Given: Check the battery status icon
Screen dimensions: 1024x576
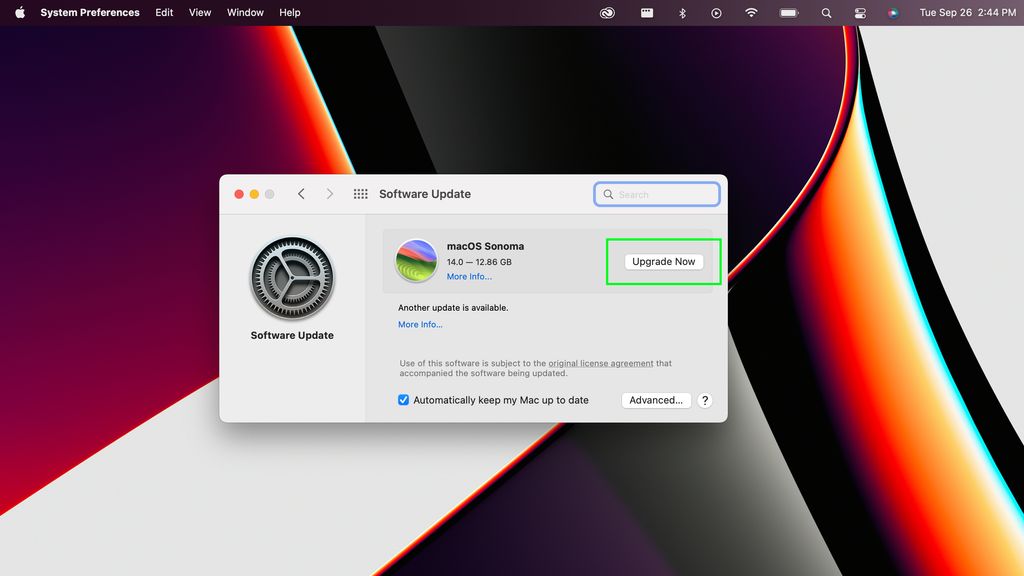Looking at the screenshot, I should 787,13.
